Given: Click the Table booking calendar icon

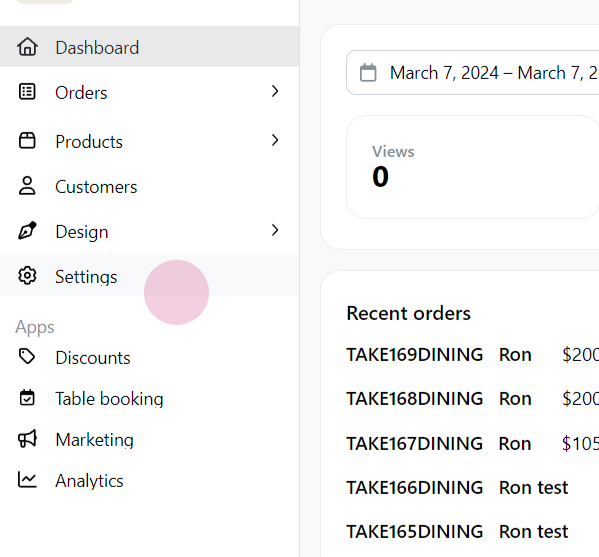Looking at the screenshot, I should click(x=27, y=398).
